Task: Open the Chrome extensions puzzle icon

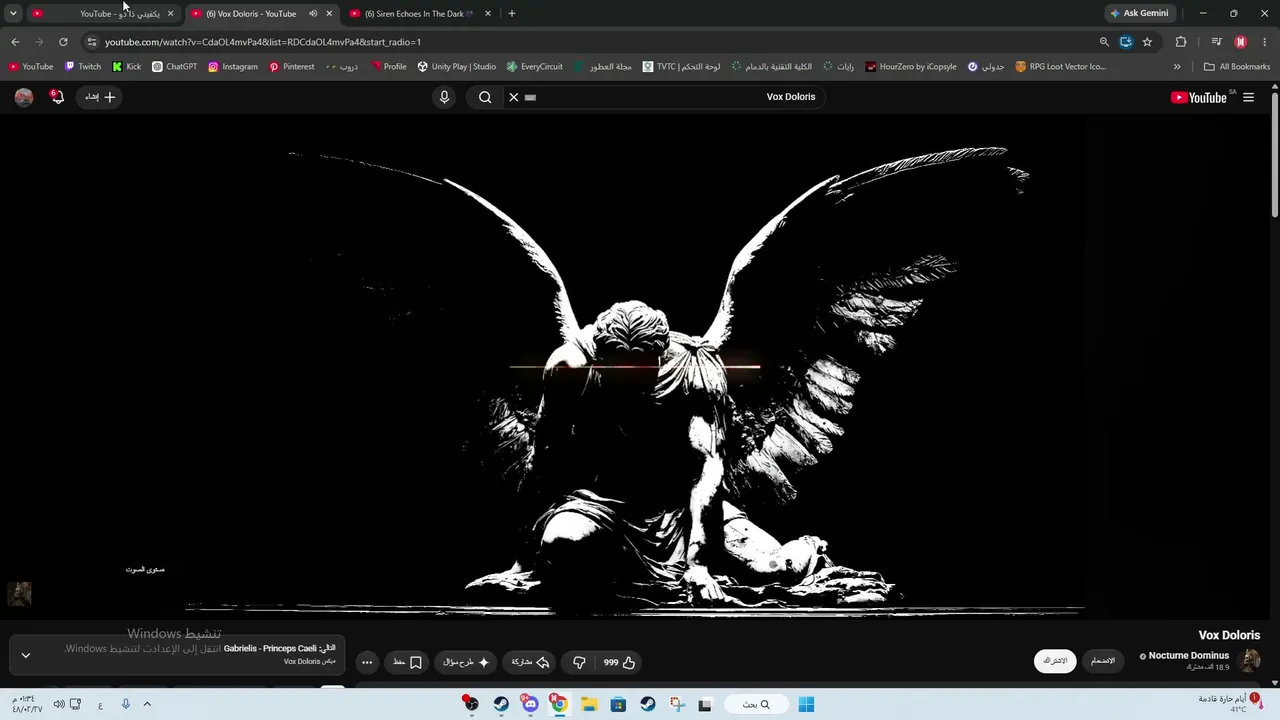Action: click(1181, 42)
